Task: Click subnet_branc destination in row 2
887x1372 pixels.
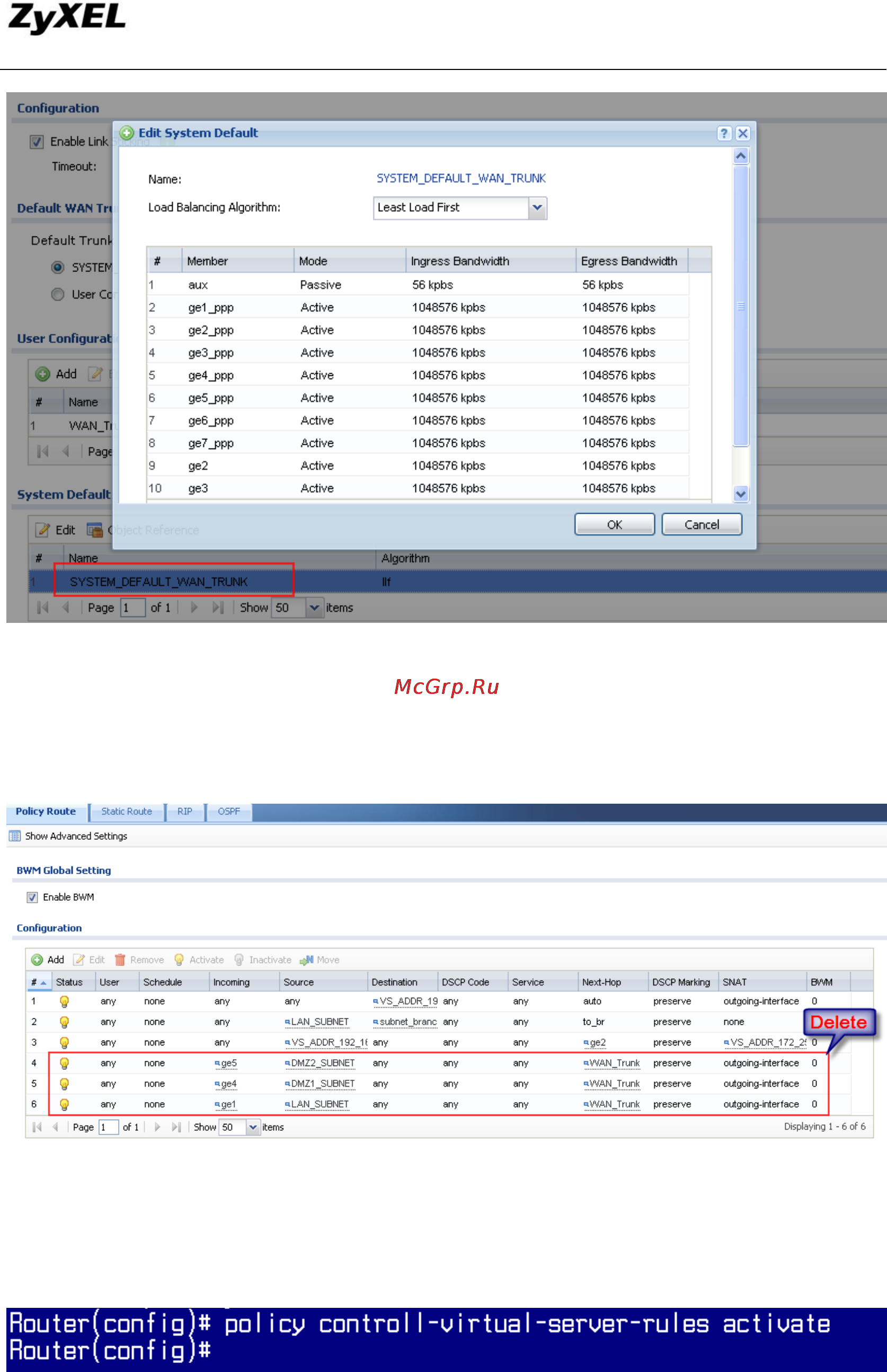Action: click(405, 1022)
